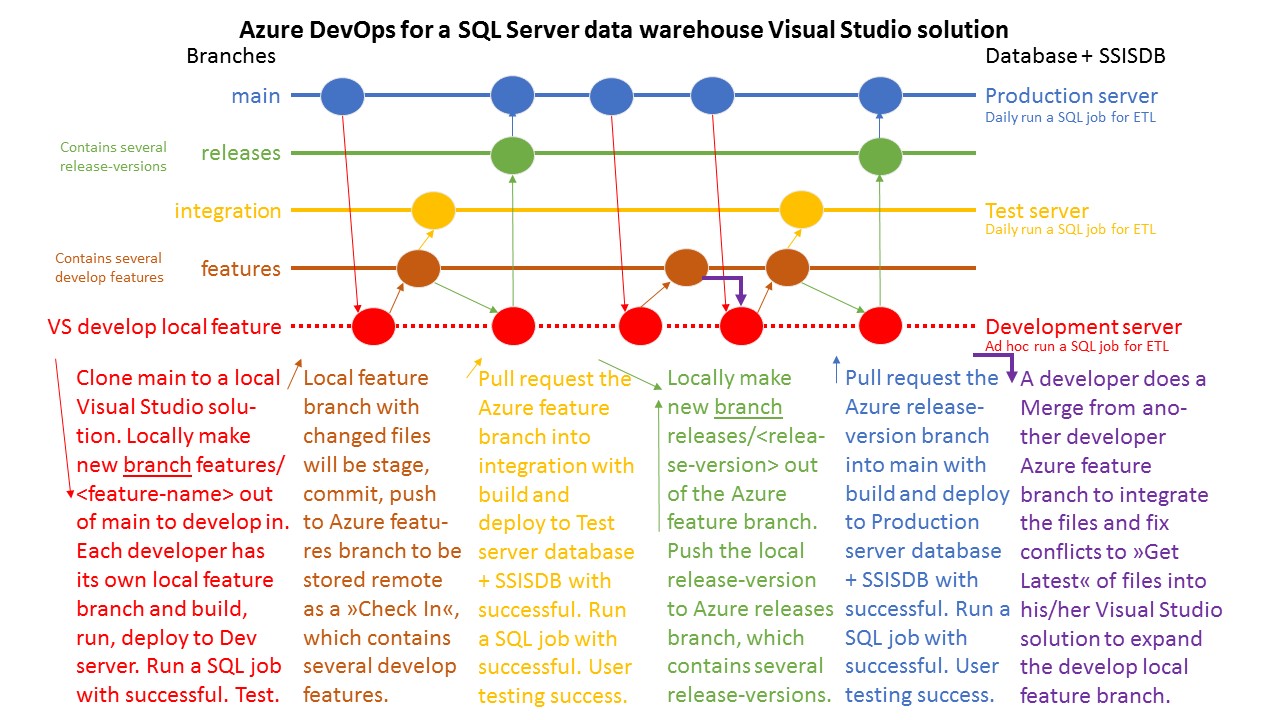Select the 'Production server' label
The width and height of the screenshot is (1280, 720).
(x=1072, y=96)
